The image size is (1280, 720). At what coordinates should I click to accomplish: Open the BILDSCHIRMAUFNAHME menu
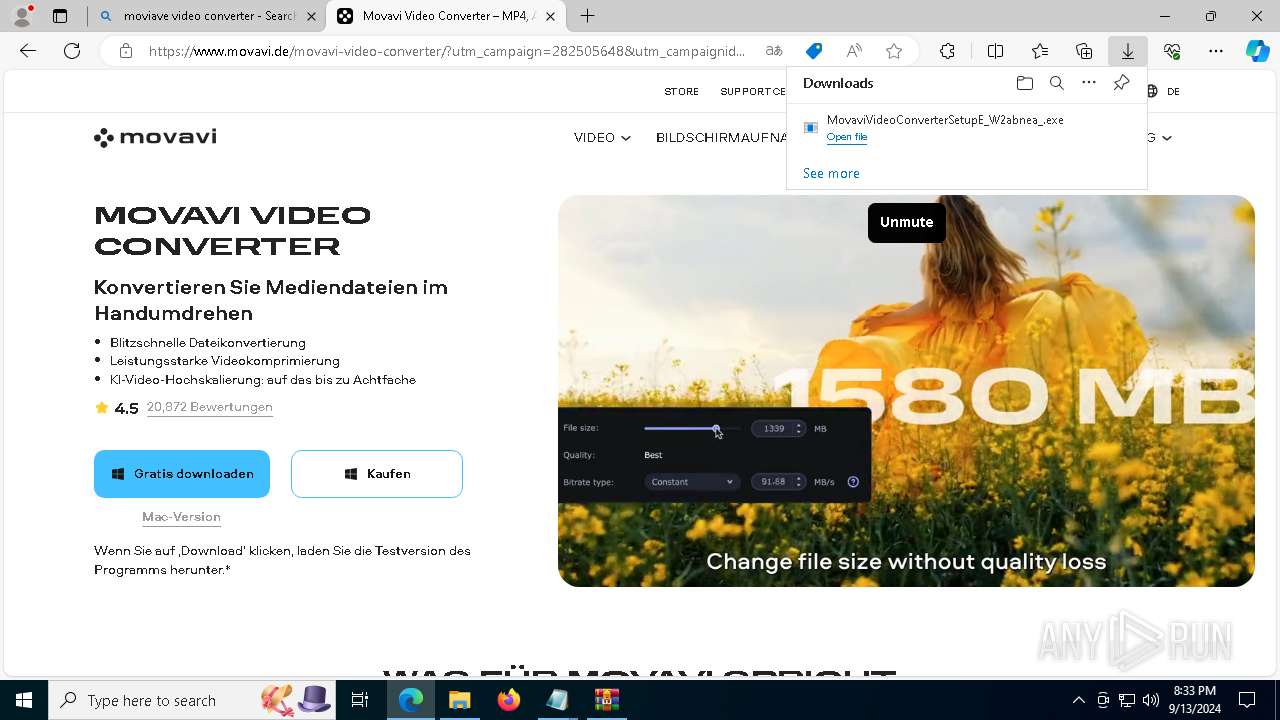click(x=721, y=138)
